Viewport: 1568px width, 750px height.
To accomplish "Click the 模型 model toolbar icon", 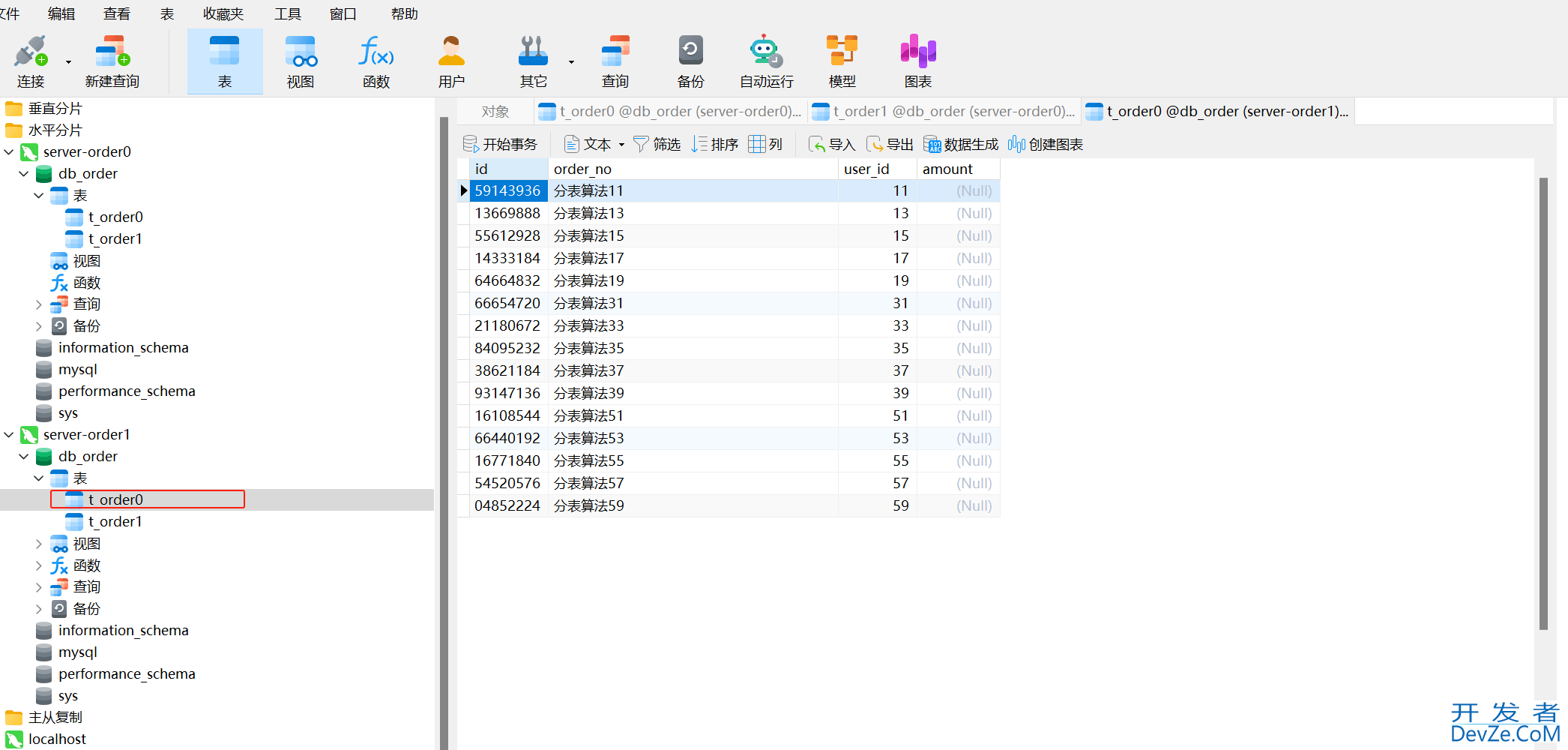I will click(842, 61).
